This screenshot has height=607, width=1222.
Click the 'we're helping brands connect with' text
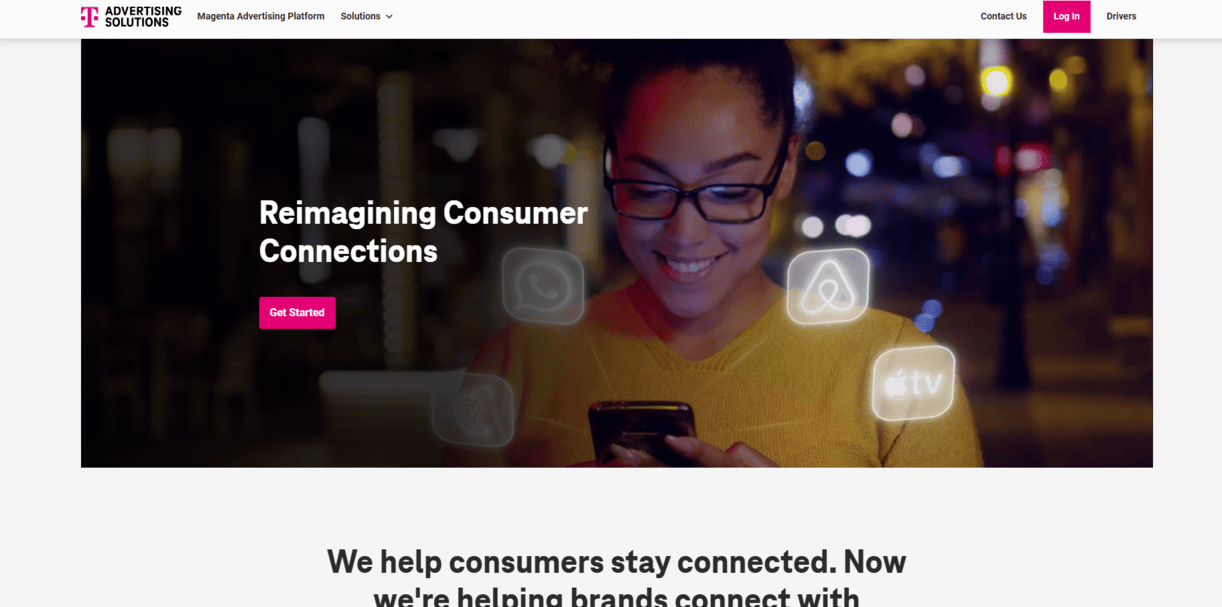[x=616, y=597]
